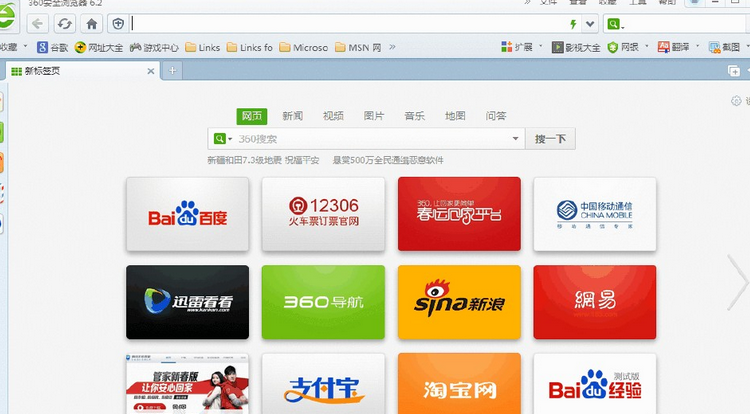The image size is (750, 414).
Task: Open a new tab with plus button
Action: pyautogui.click(x=172, y=71)
